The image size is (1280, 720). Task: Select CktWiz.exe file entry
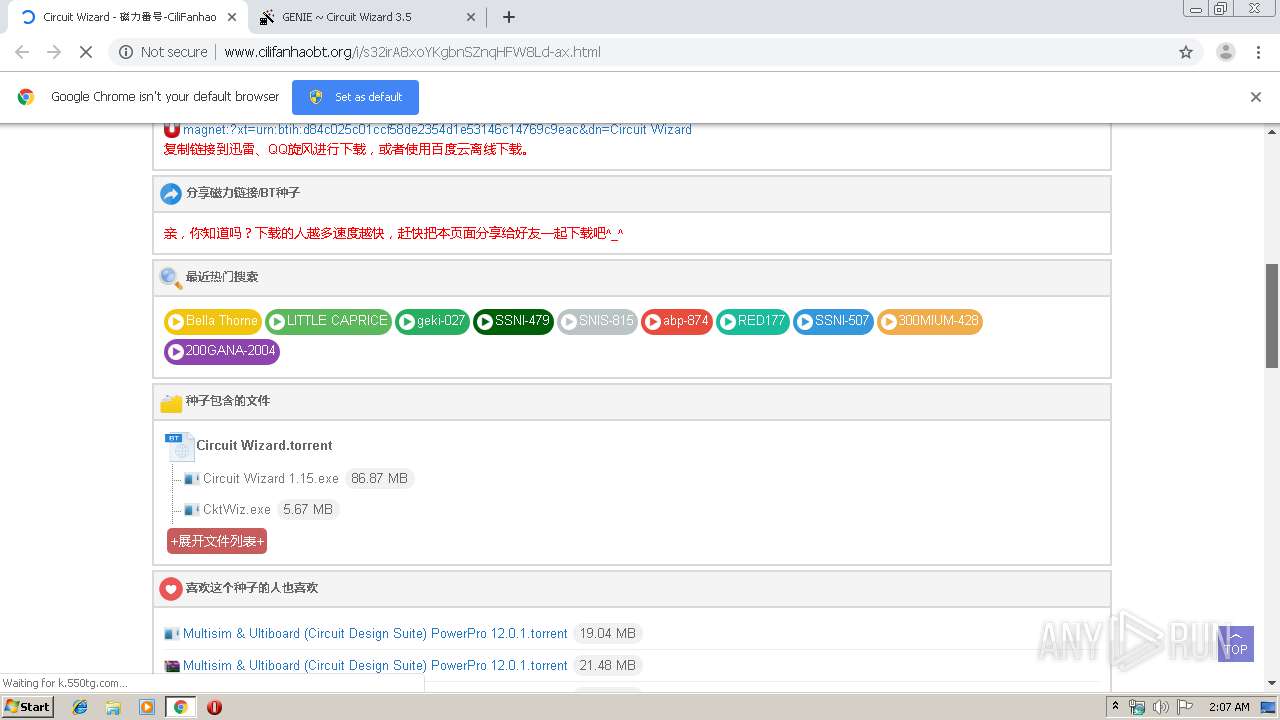coord(237,510)
